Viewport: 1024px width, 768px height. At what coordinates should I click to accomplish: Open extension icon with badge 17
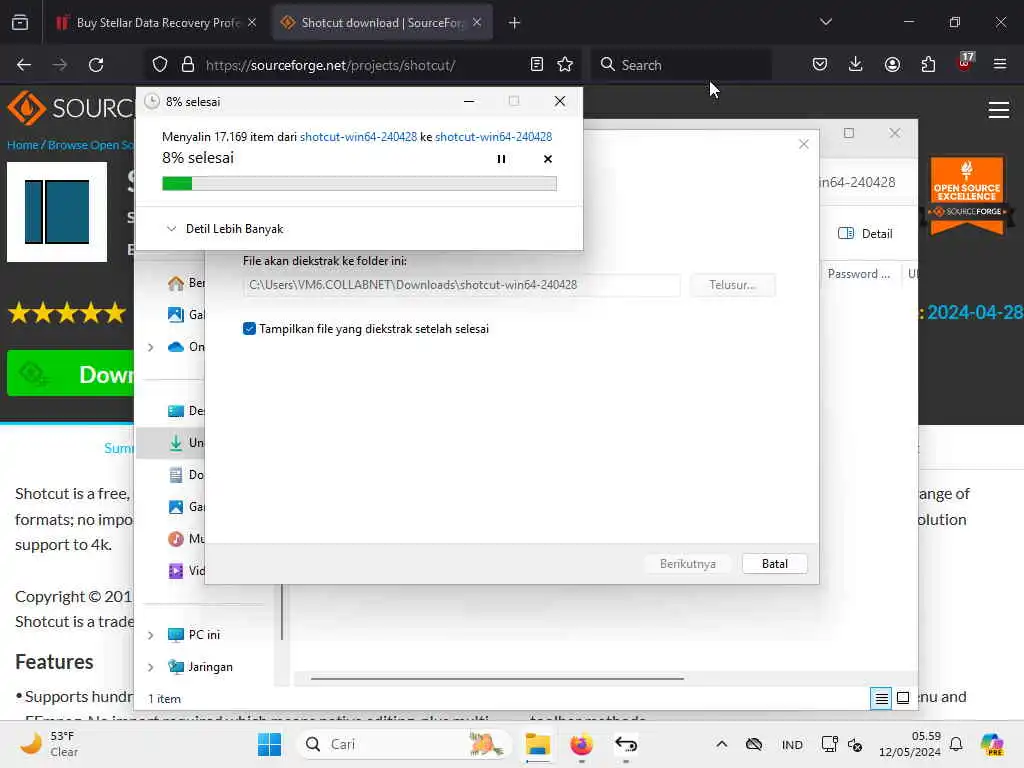pyautogui.click(x=965, y=63)
